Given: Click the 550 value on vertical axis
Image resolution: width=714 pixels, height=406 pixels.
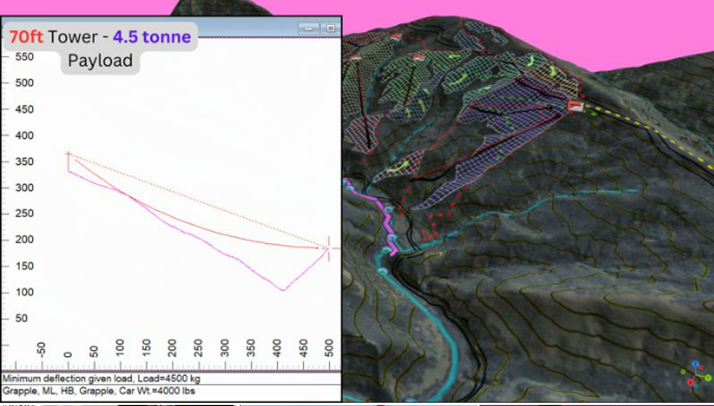Looking at the screenshot, I should coord(25,56).
